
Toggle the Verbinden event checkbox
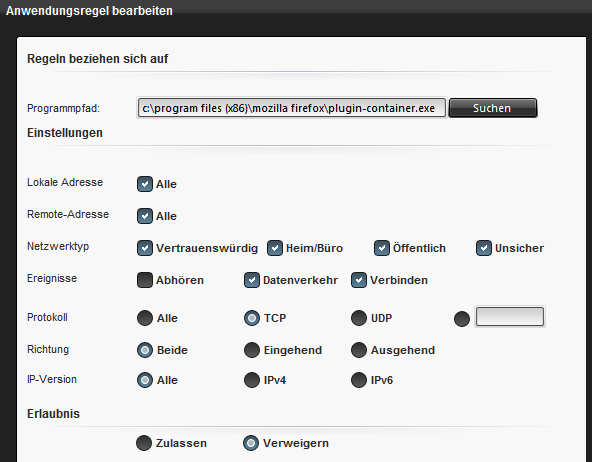point(359,280)
